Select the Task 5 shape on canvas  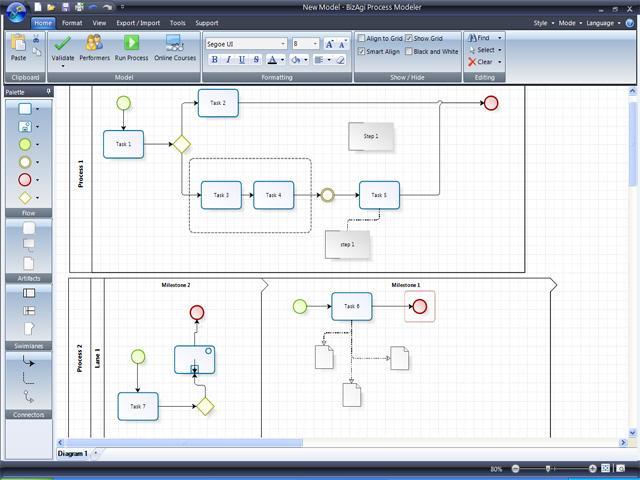379,195
